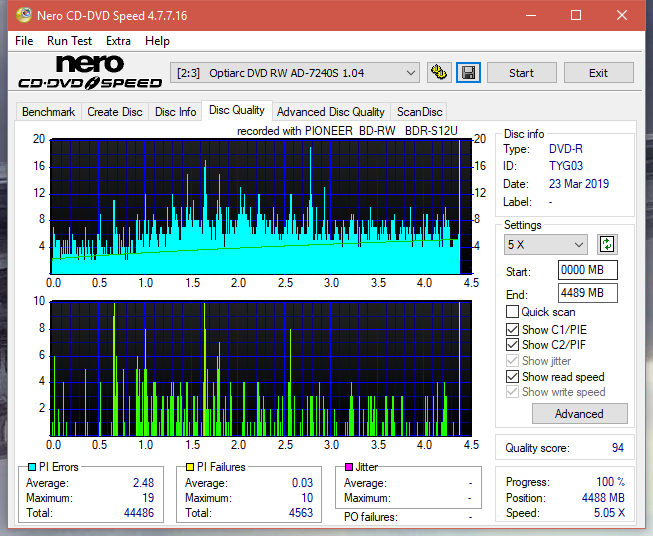The height and width of the screenshot is (536, 653).
Task: Uncheck Show read speed checkbox
Action: [x=512, y=376]
